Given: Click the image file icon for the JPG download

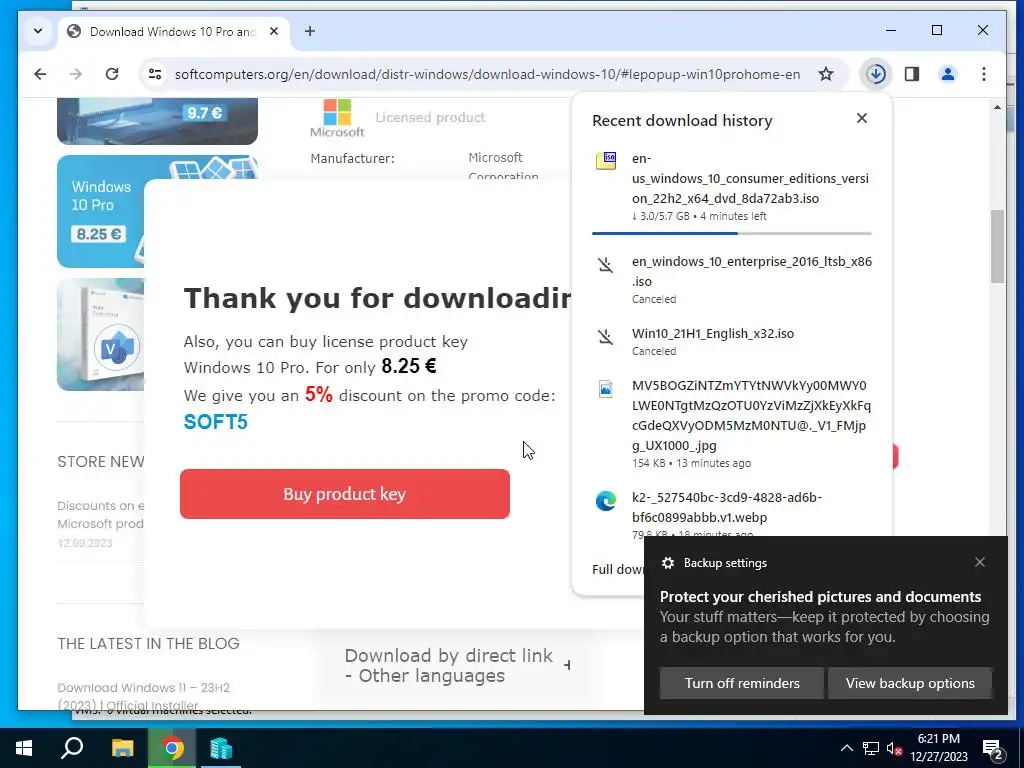Looking at the screenshot, I should (605, 389).
